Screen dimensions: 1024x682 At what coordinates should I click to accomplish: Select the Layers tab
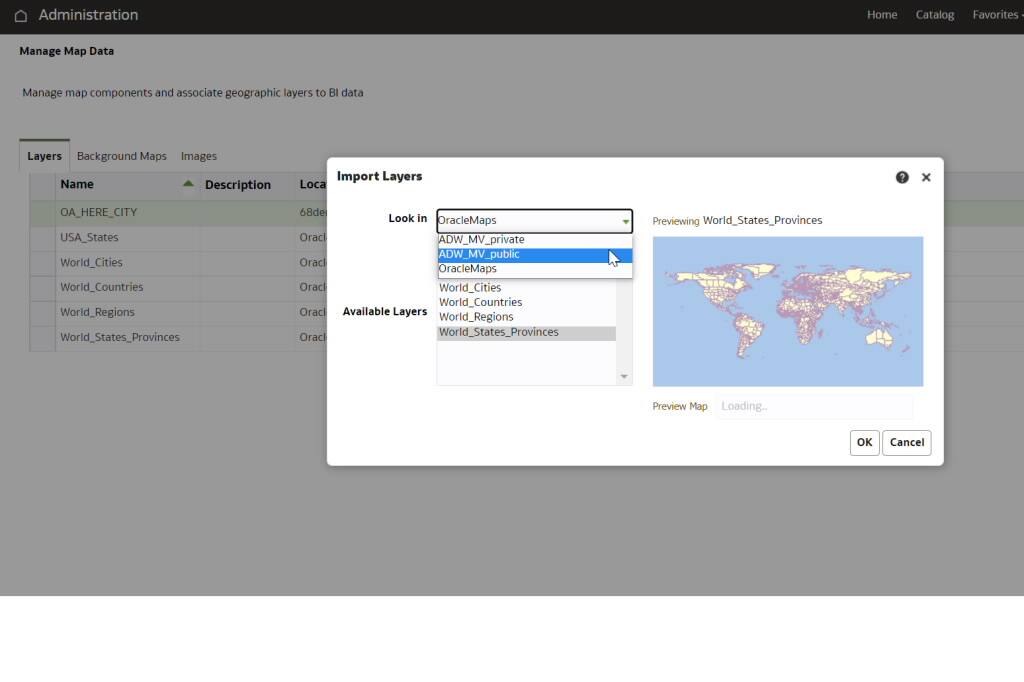click(44, 156)
